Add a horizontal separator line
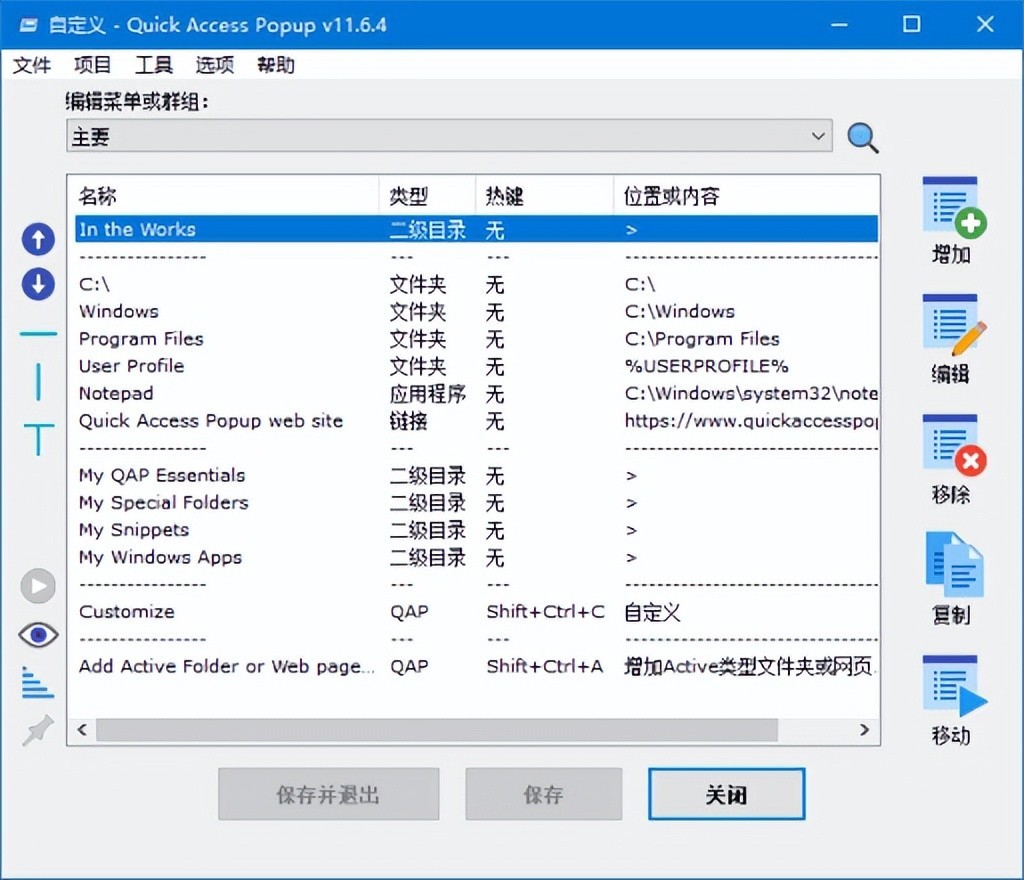 [x=38, y=334]
